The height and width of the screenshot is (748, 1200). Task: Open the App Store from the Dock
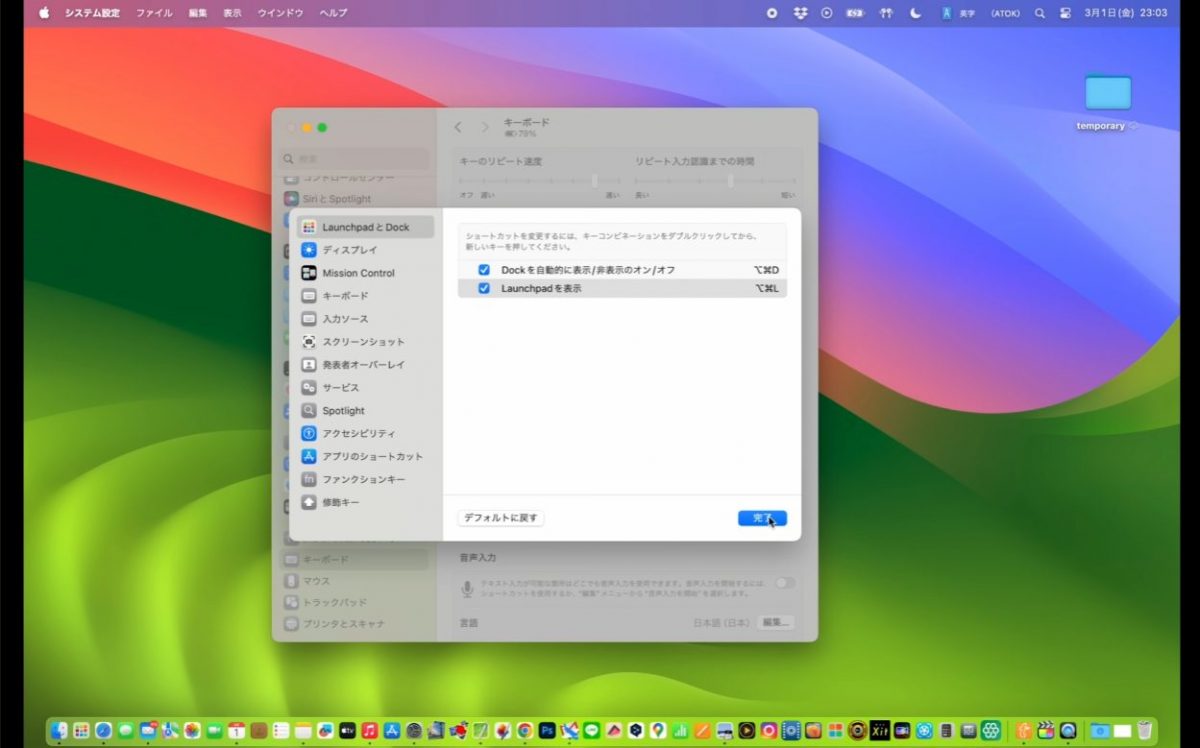click(x=392, y=731)
